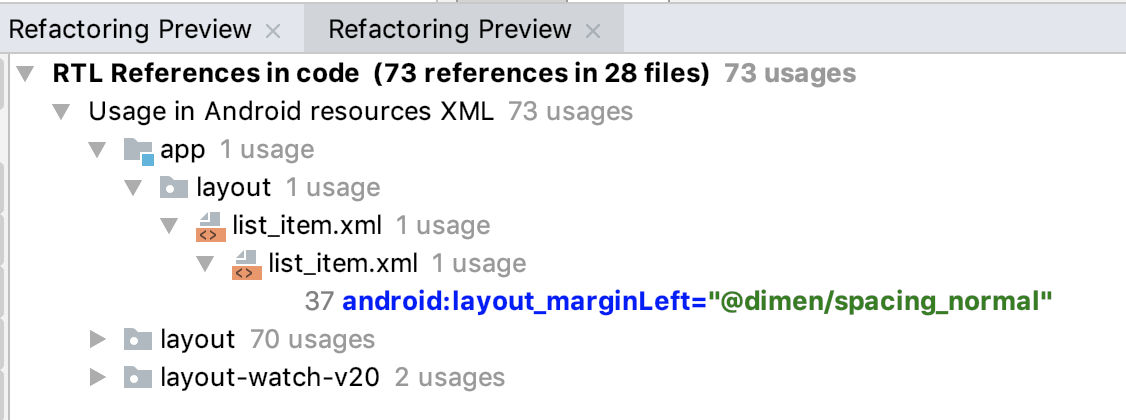Collapse the upper list_item.xml node
1126x420 pixels.
point(169,227)
